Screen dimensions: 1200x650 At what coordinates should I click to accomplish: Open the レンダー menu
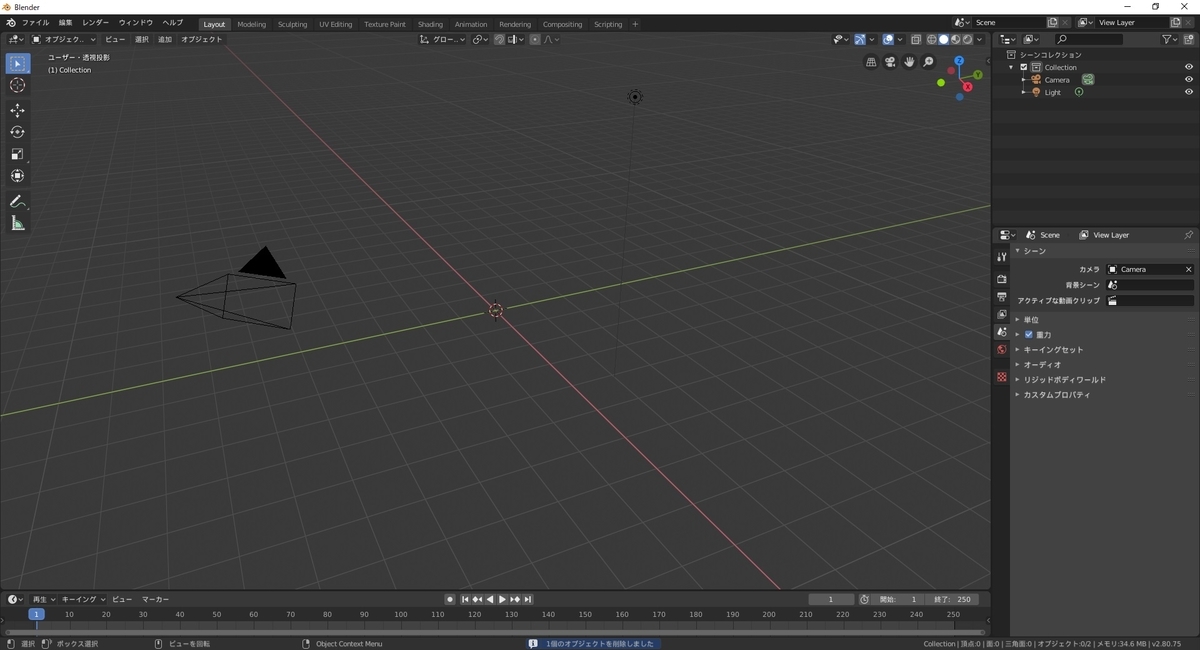pos(95,23)
